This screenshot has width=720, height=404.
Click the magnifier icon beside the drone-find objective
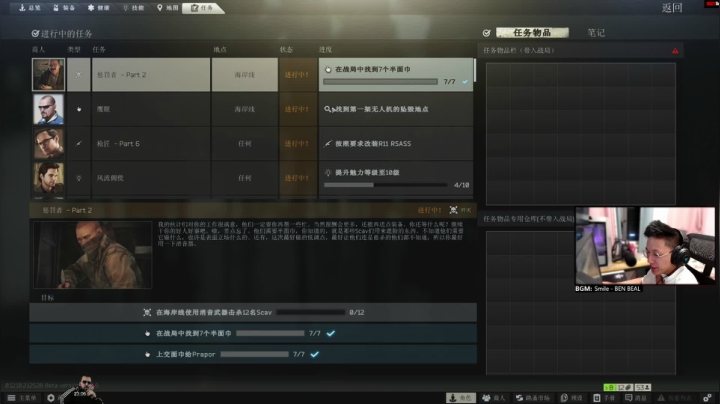coord(327,109)
